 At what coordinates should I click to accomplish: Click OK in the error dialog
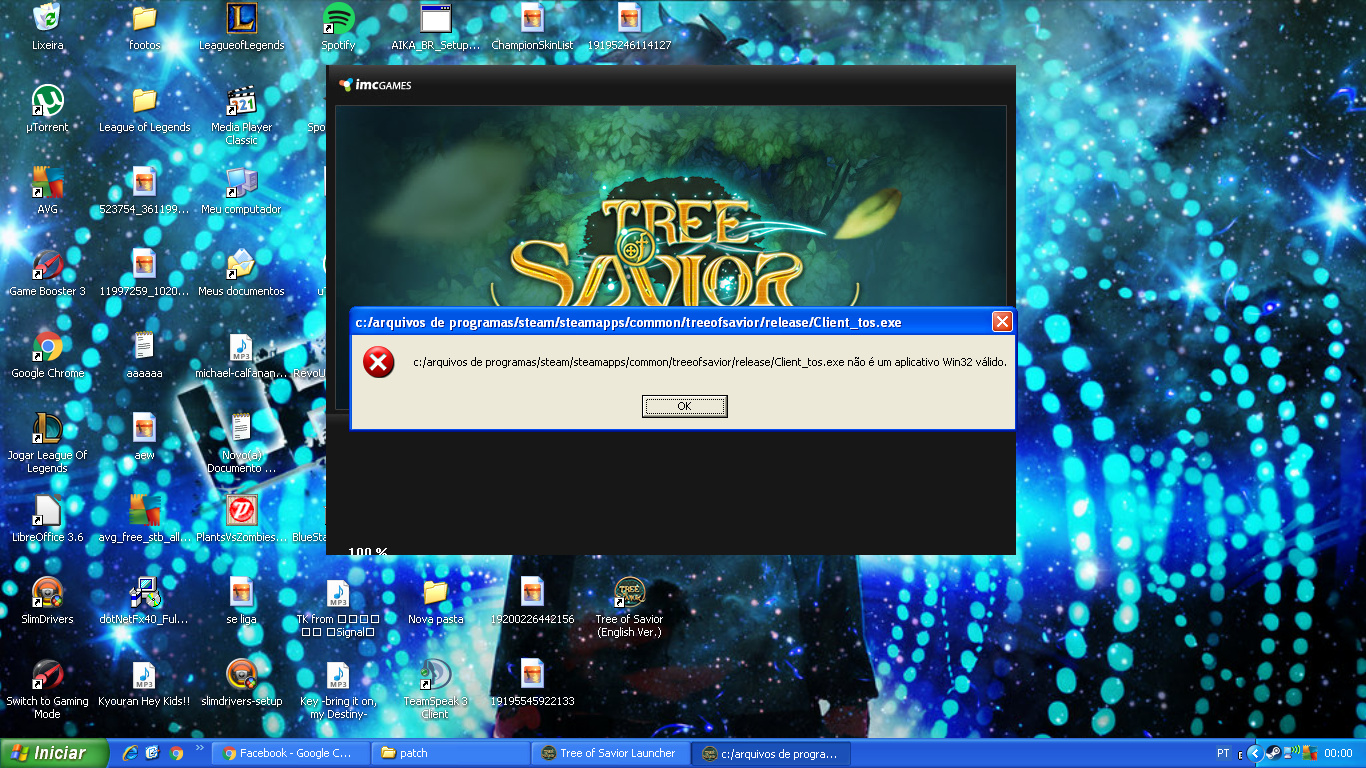pyautogui.click(x=684, y=406)
